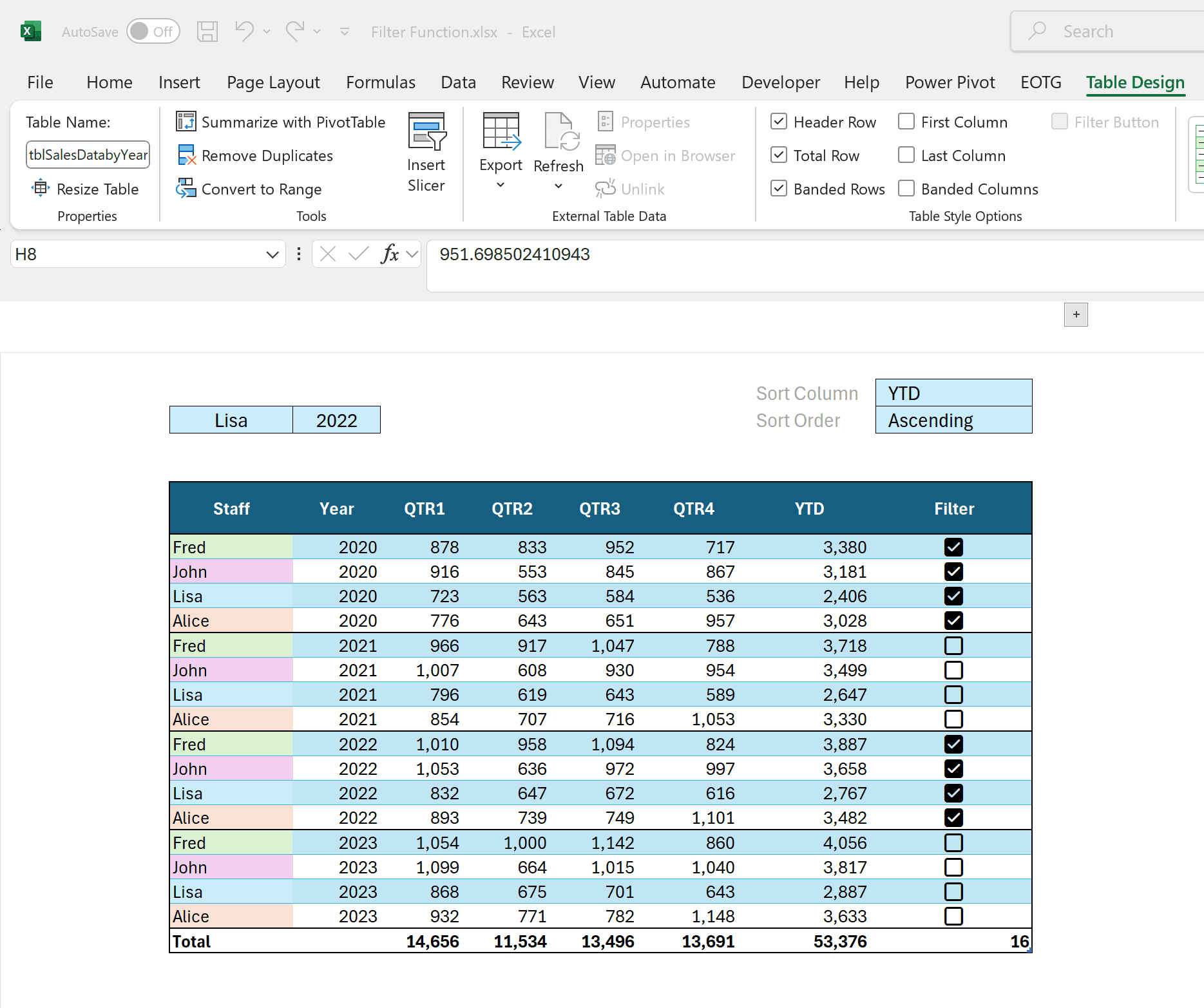Open the Name Box dropdown
Viewport: 1204px width, 1008px height.
click(x=271, y=254)
